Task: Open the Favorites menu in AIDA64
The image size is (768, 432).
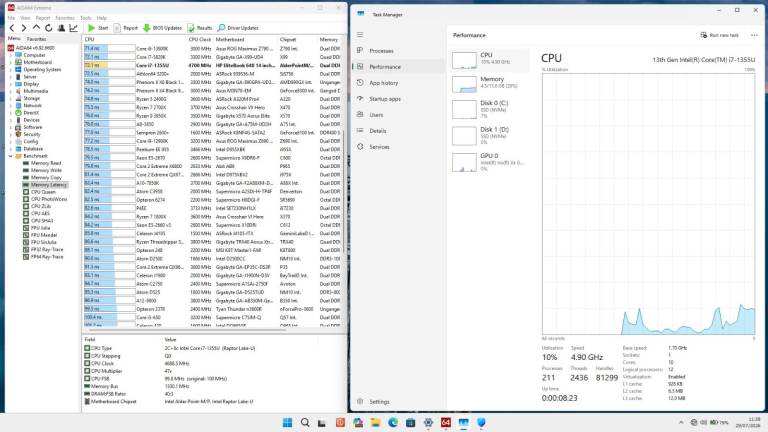Action: (x=65, y=18)
